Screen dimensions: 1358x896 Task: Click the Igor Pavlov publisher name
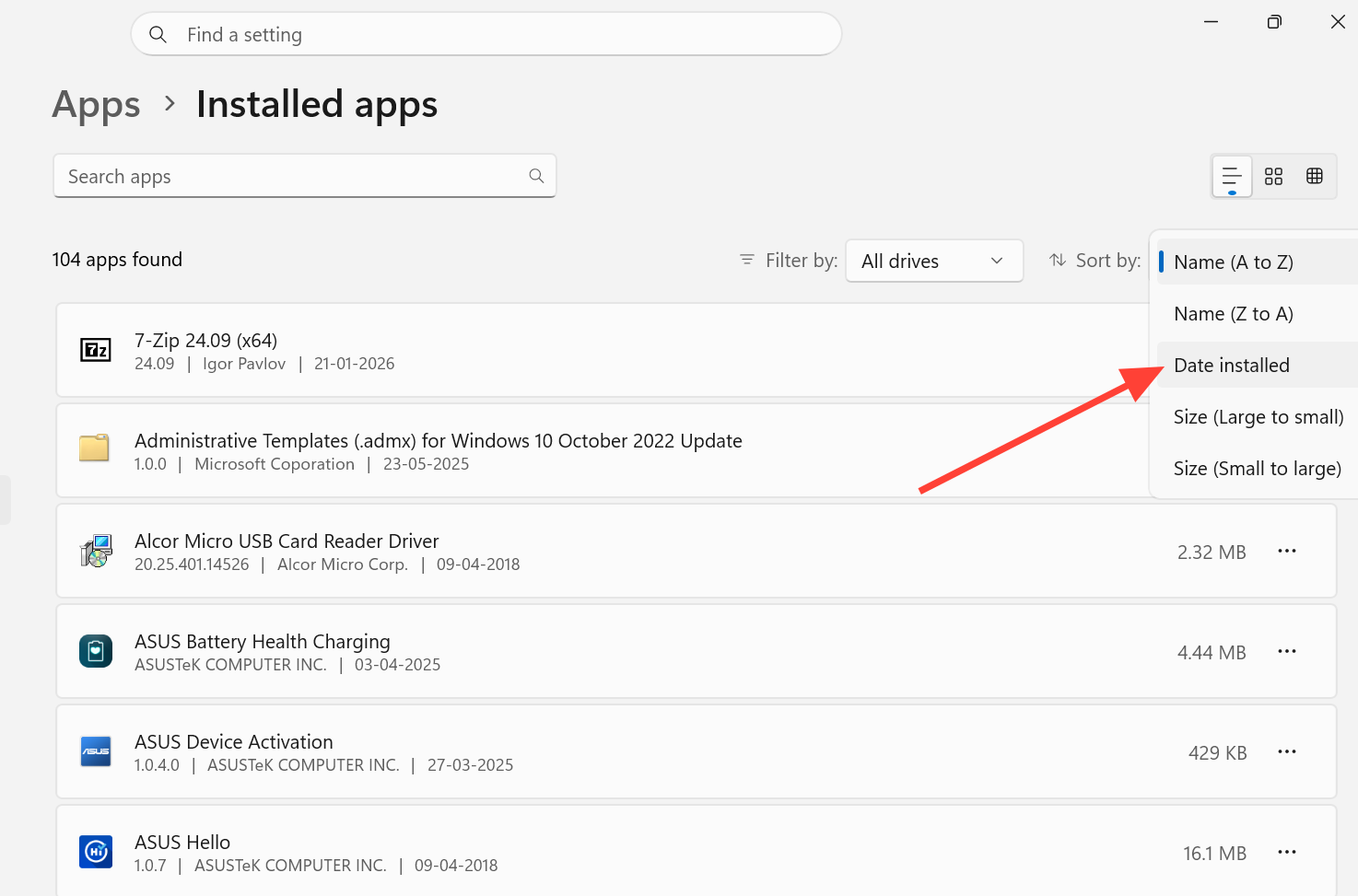coord(244,364)
